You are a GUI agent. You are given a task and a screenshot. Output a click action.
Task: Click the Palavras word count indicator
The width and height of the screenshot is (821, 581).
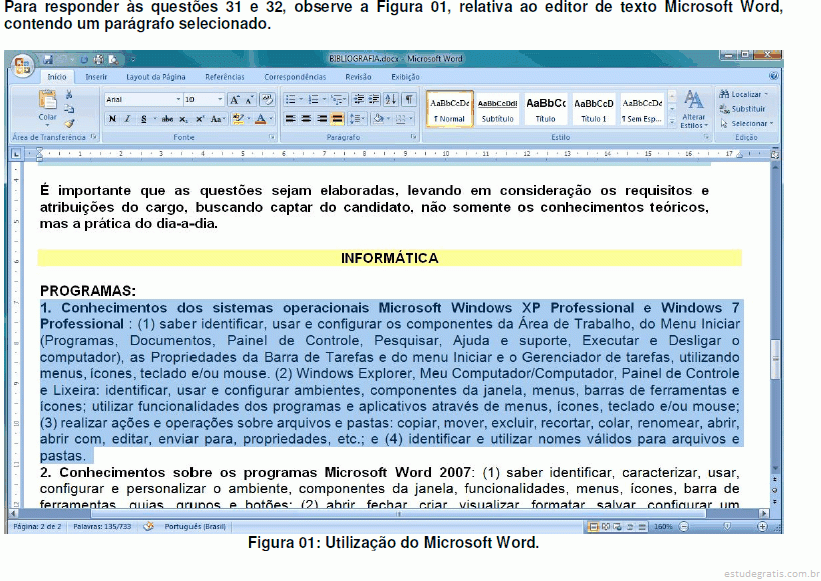point(103,525)
